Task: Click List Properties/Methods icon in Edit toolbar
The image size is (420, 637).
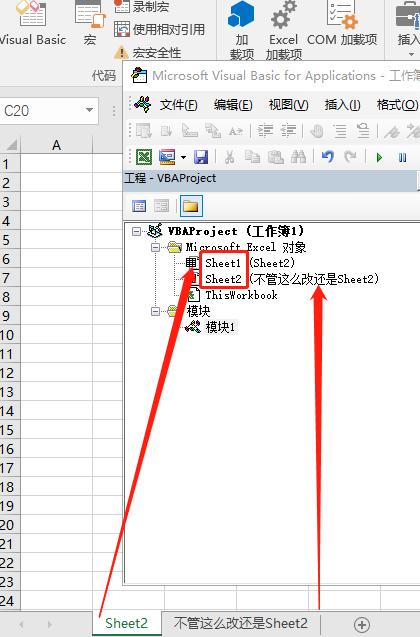Action: [x=144, y=131]
